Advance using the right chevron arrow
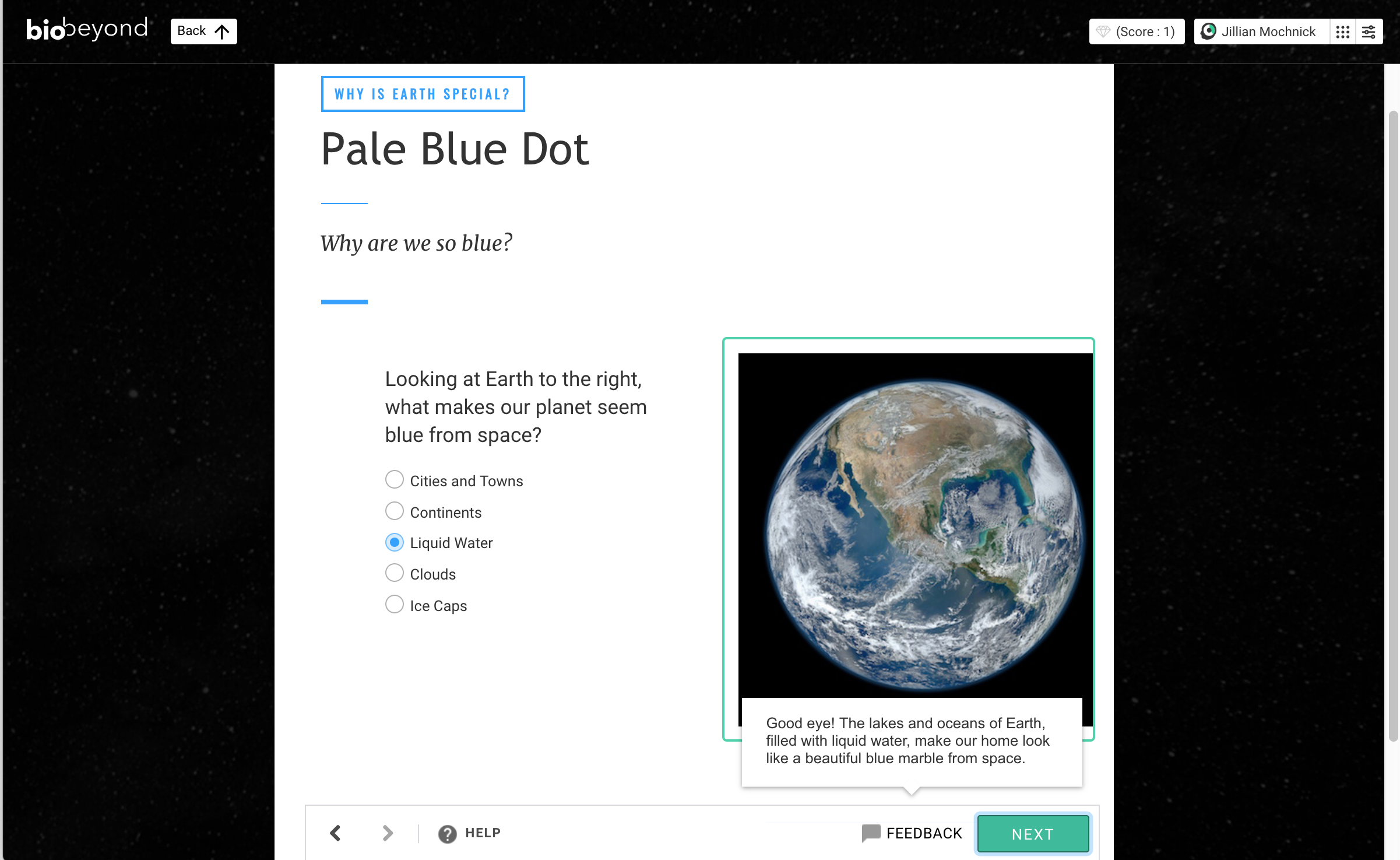Image resolution: width=1400 pixels, height=860 pixels. (387, 833)
